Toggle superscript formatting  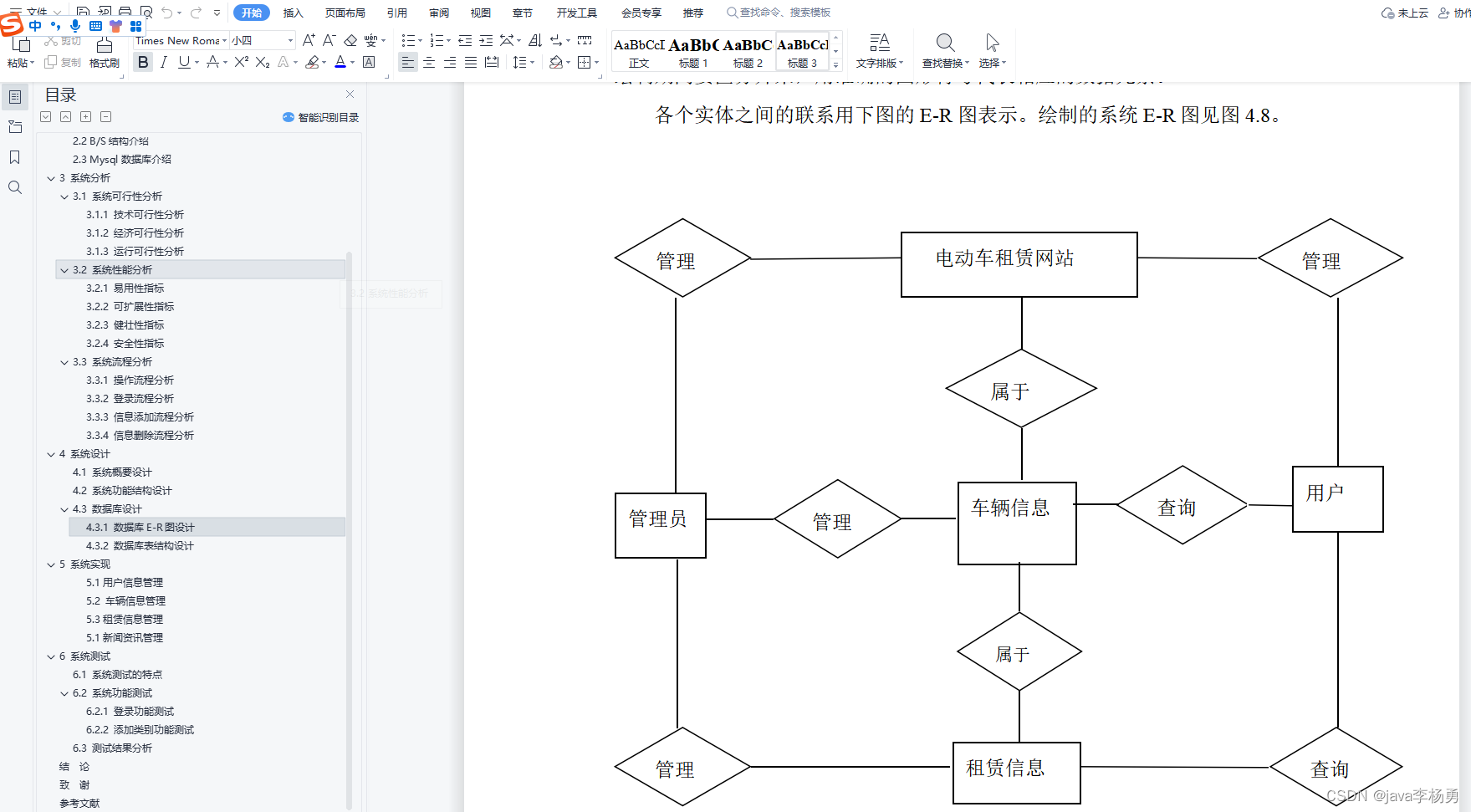pyautogui.click(x=241, y=62)
